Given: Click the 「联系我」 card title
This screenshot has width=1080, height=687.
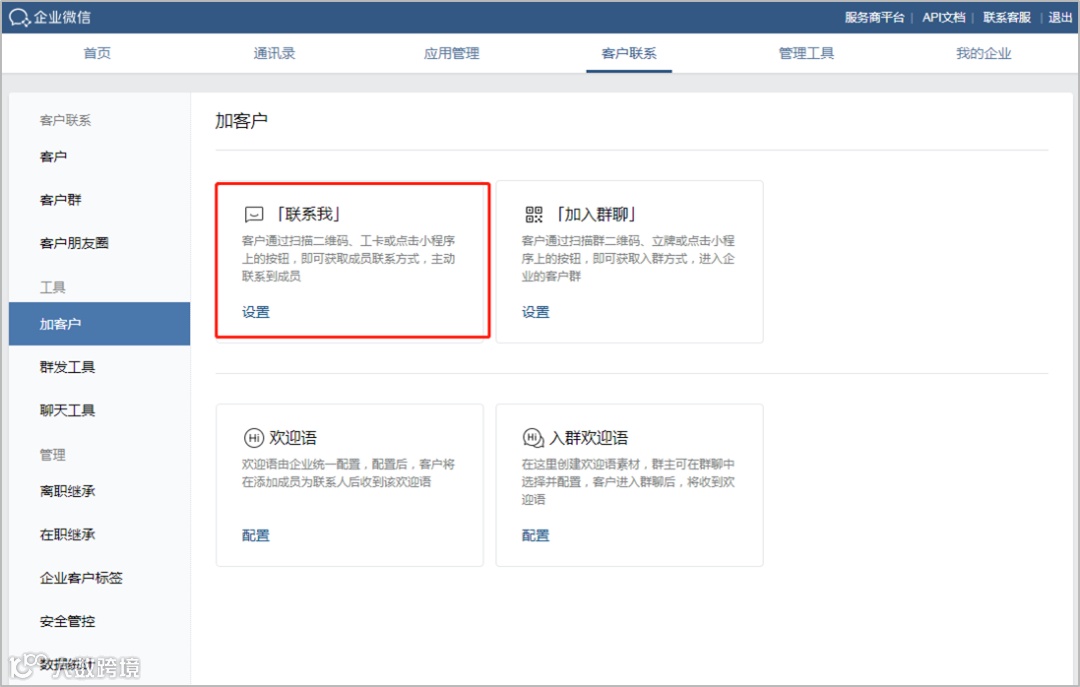Looking at the screenshot, I should click(x=309, y=214).
